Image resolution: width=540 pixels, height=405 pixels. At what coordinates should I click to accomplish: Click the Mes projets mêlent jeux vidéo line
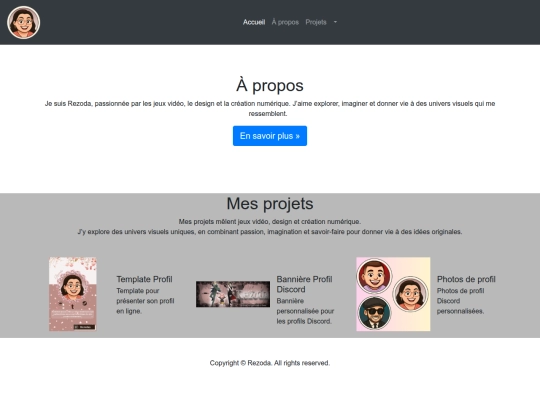click(x=270, y=221)
